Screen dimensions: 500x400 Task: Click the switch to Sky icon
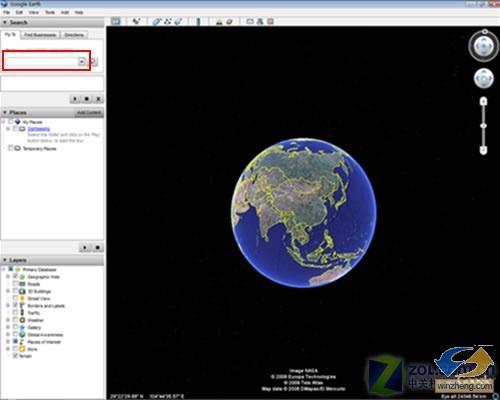[x=229, y=21]
